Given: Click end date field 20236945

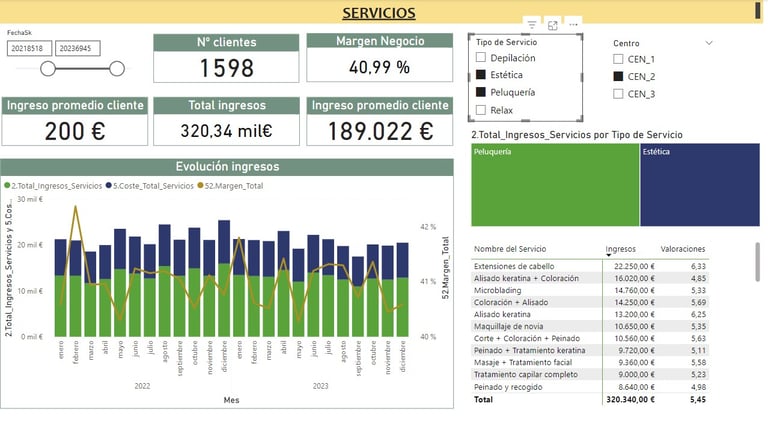Looking at the screenshot, I should [77, 48].
